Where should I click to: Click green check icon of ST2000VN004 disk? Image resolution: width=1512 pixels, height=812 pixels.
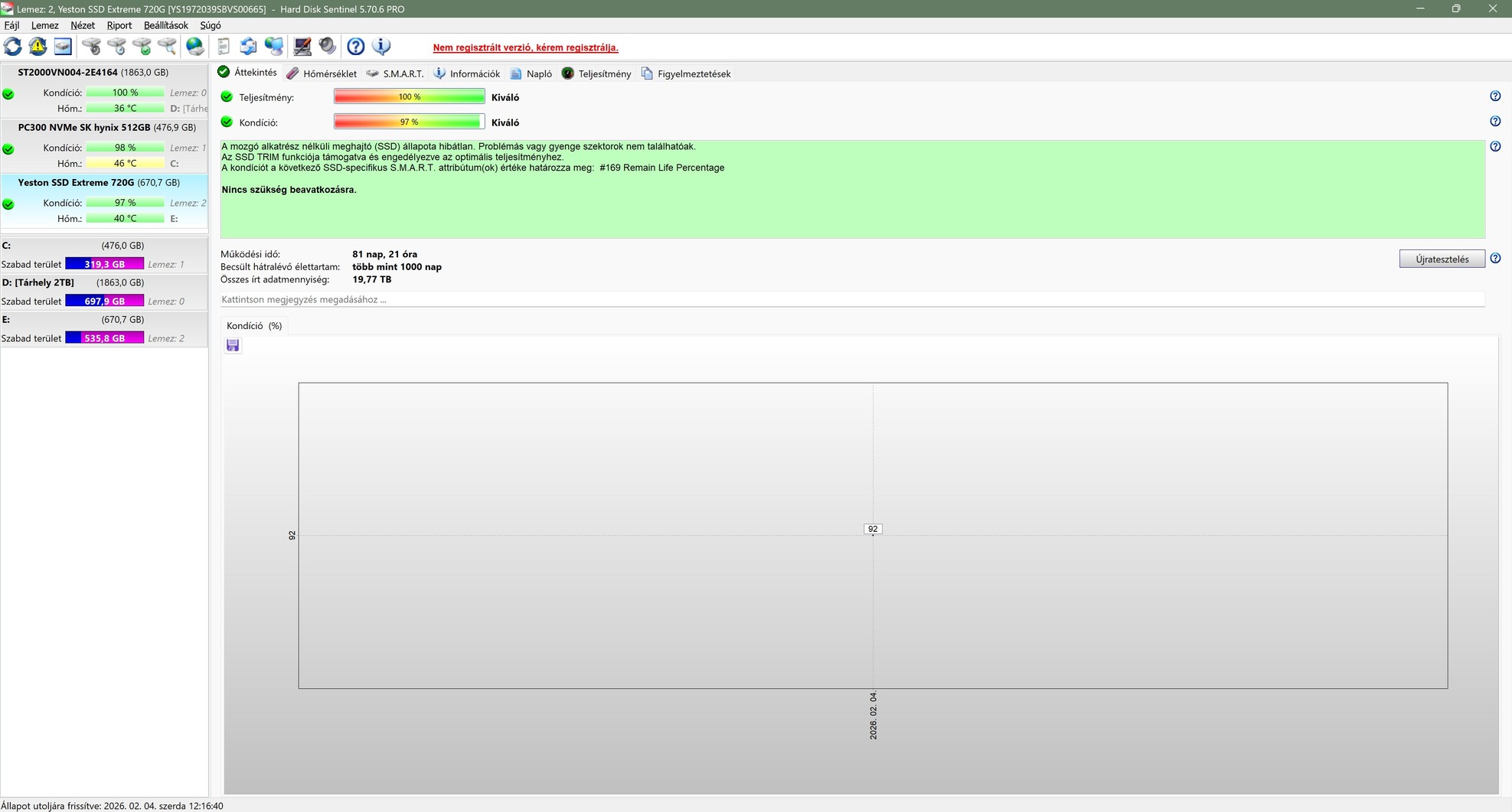[x=8, y=94]
